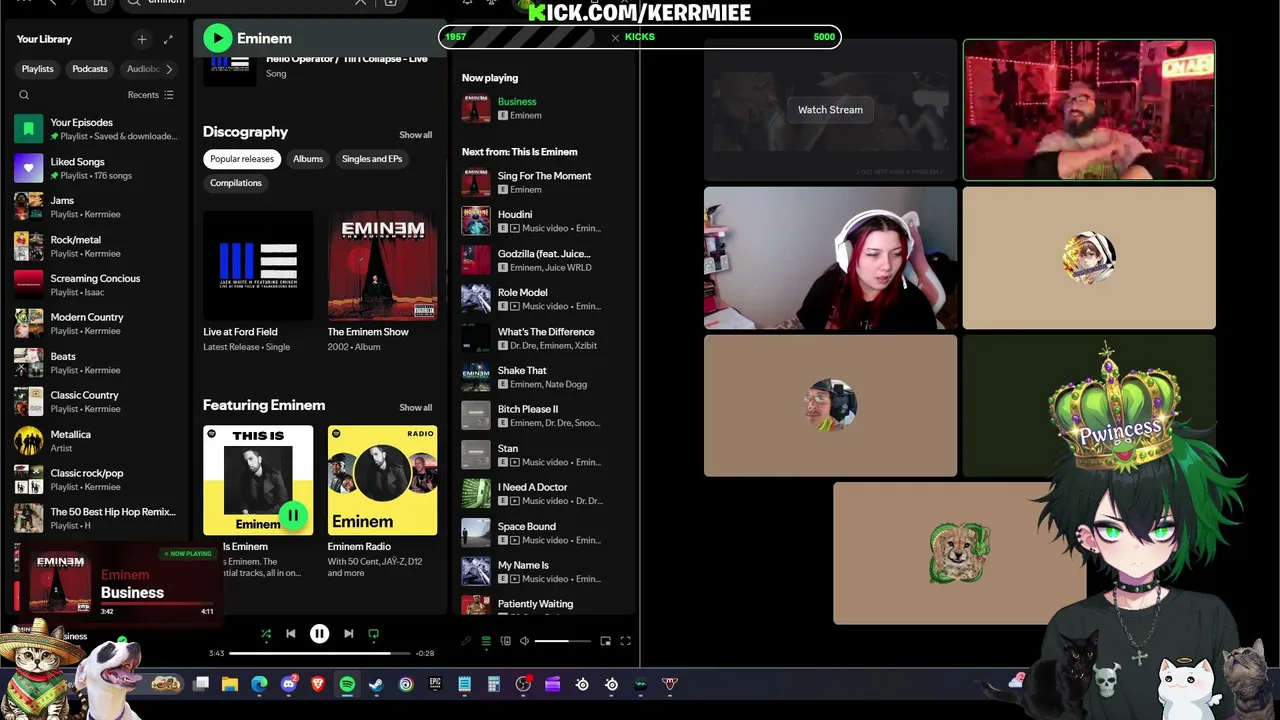This screenshot has height=720, width=1280.
Task: Click the lyrics microphone icon
Action: point(466,641)
